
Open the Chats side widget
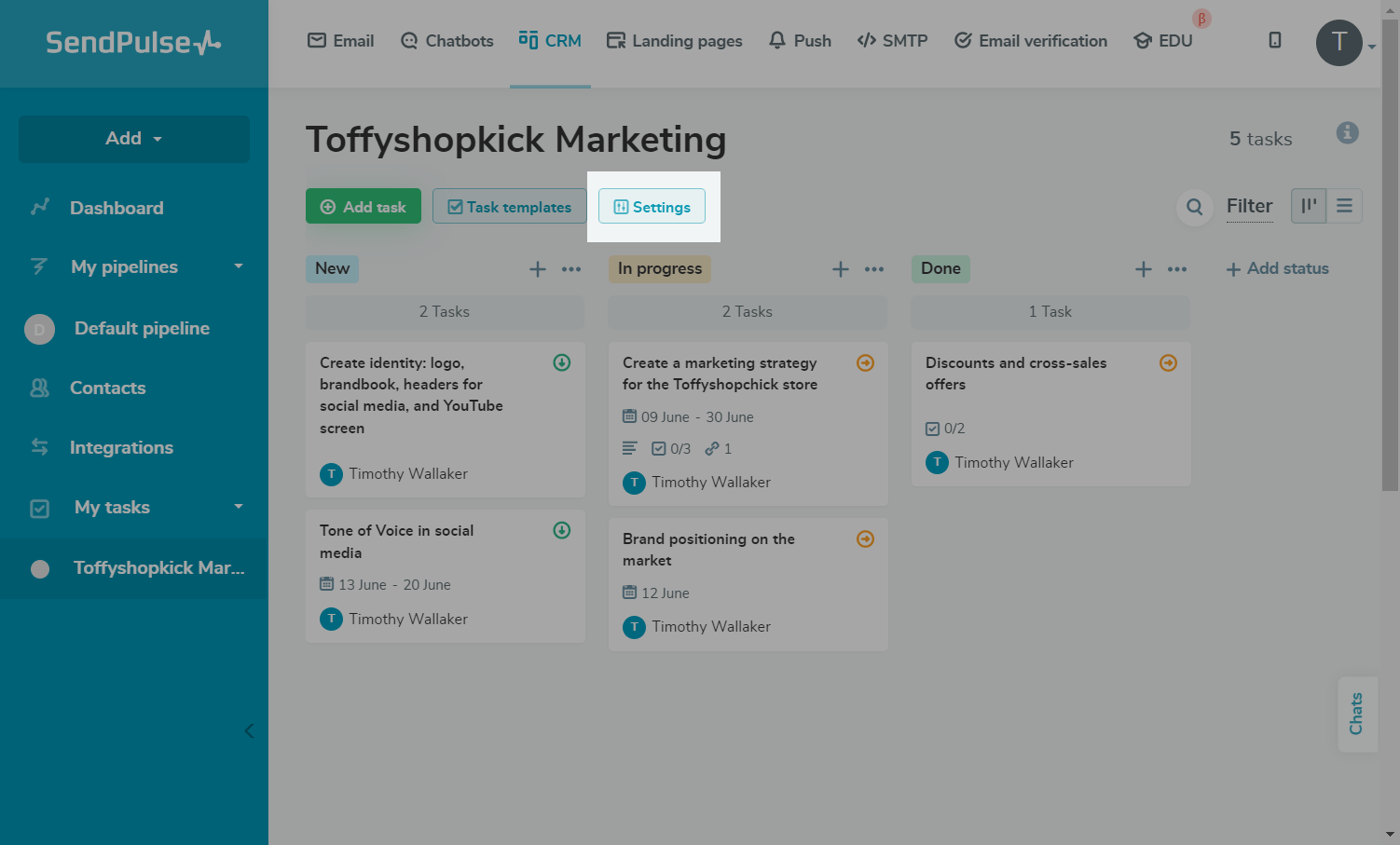[x=1356, y=714]
